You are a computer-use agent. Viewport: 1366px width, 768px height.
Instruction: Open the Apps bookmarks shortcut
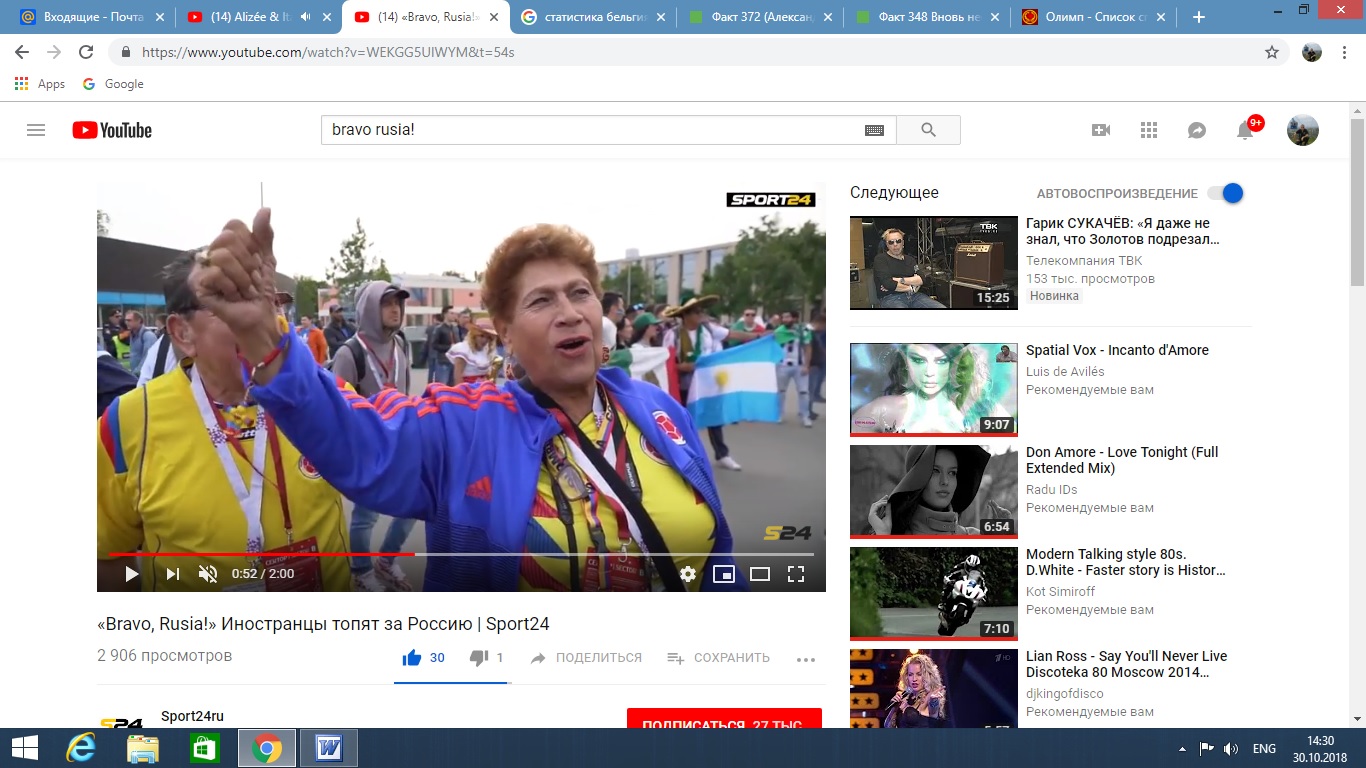(40, 84)
